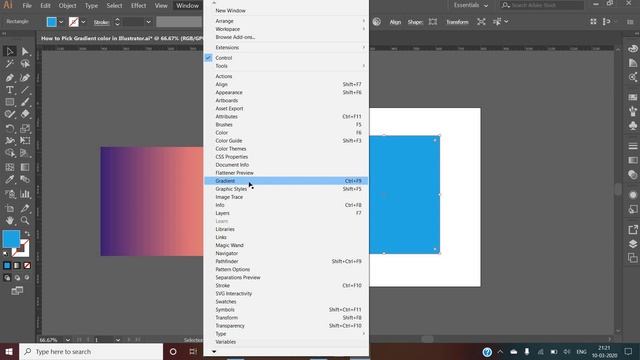Open the Workspace submenu

coord(286,29)
